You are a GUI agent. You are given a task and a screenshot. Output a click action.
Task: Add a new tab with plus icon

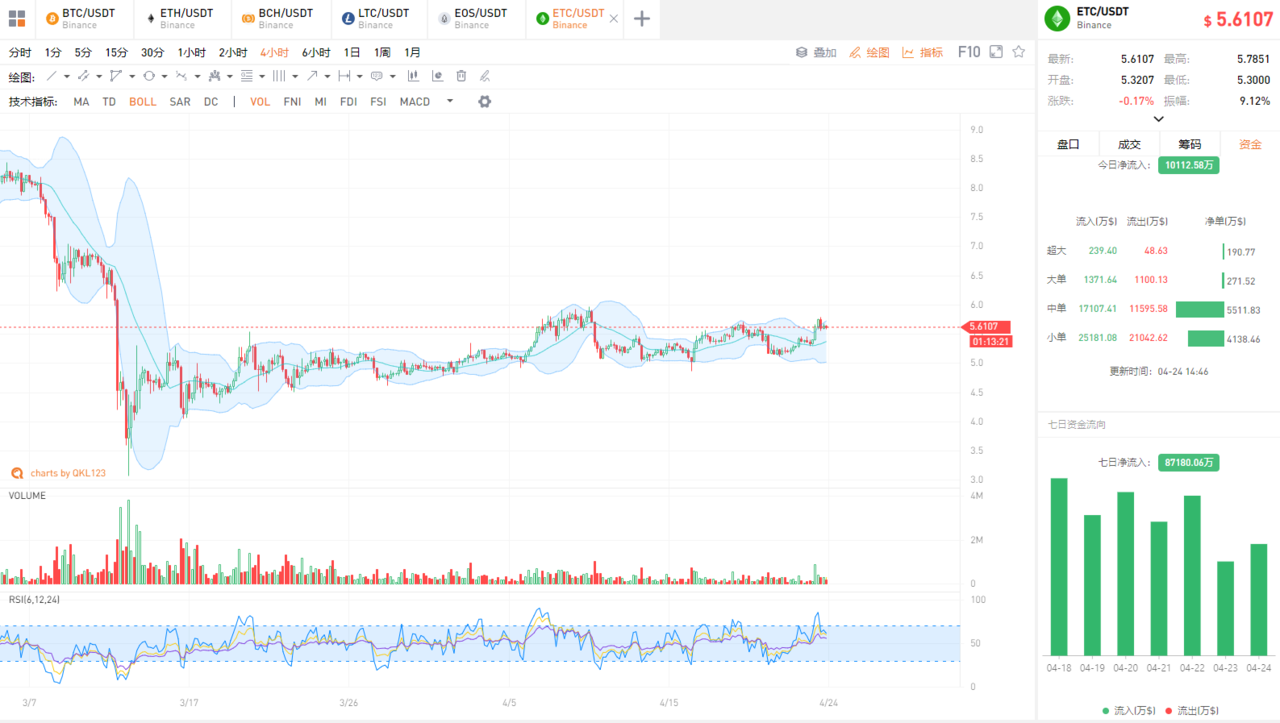[642, 18]
